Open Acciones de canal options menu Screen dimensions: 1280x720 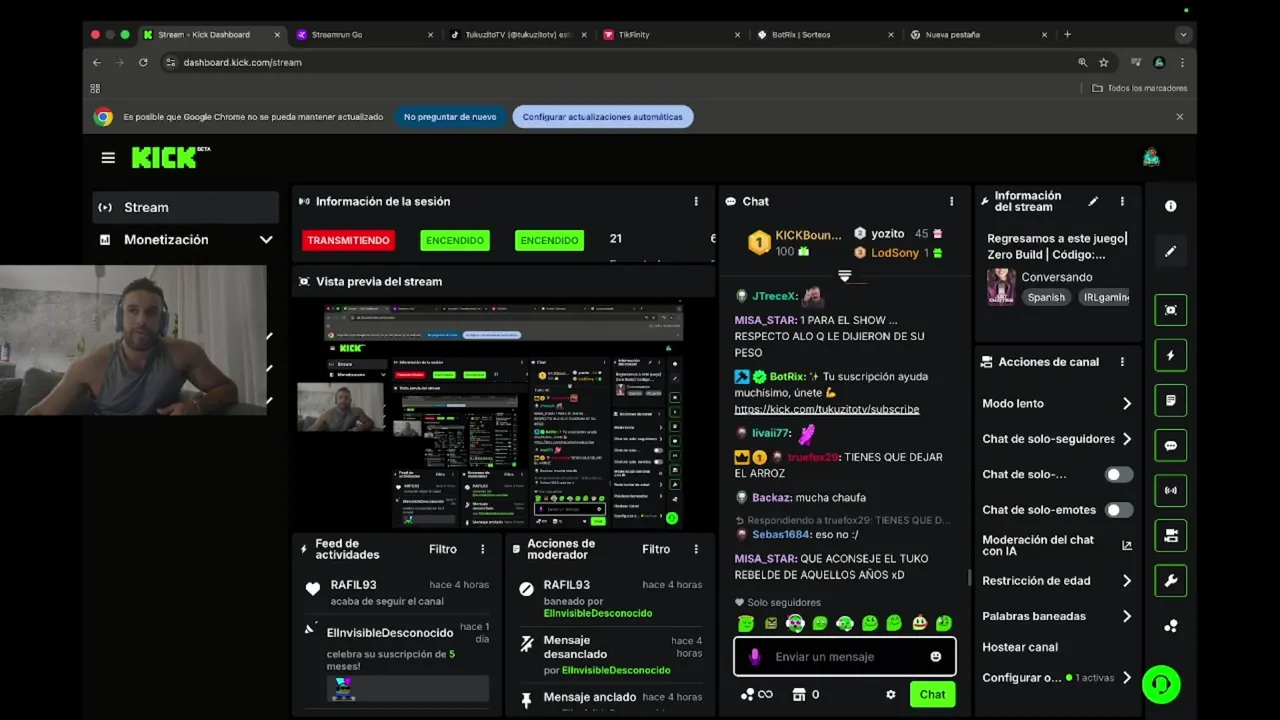coord(1122,362)
